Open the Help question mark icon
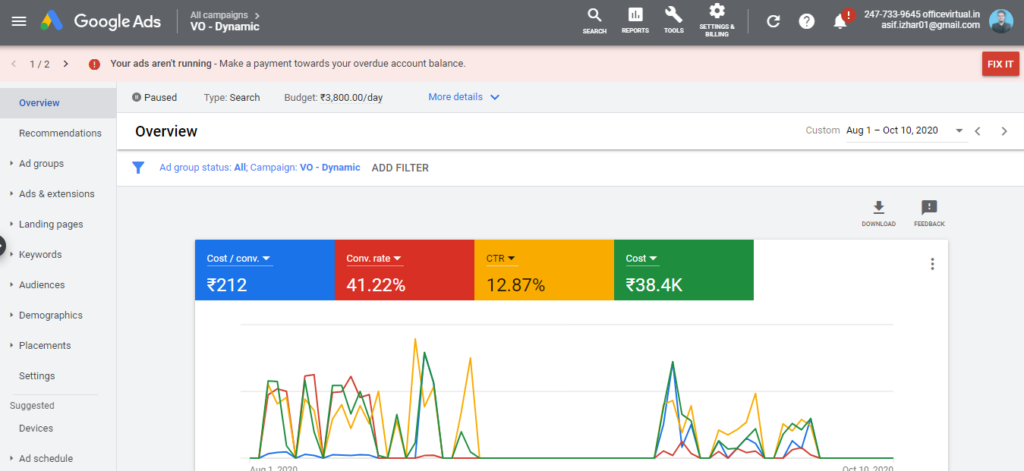The width and height of the screenshot is (1024, 471). click(807, 22)
